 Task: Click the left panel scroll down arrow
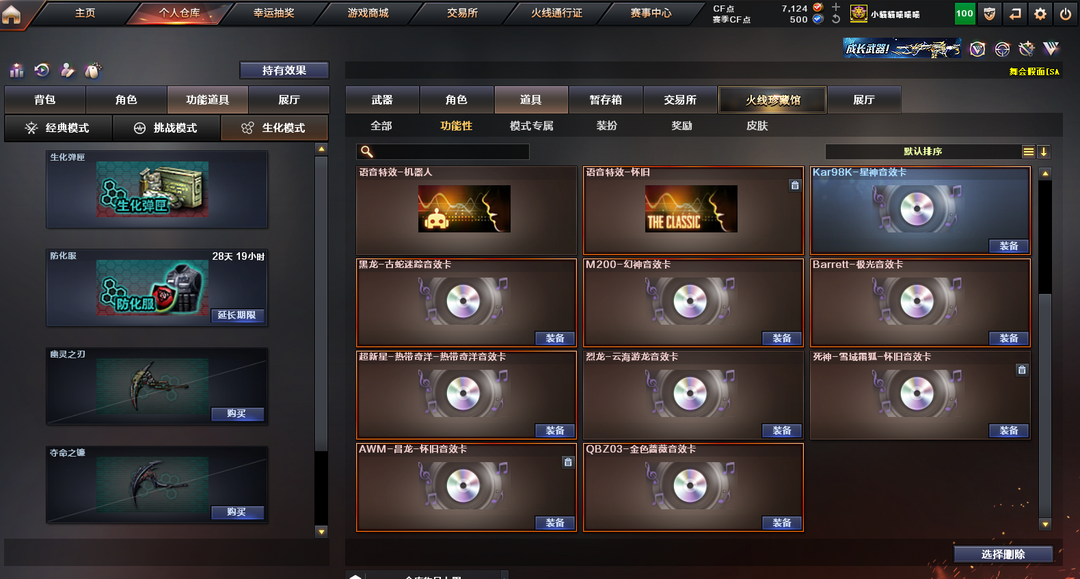coord(321,531)
